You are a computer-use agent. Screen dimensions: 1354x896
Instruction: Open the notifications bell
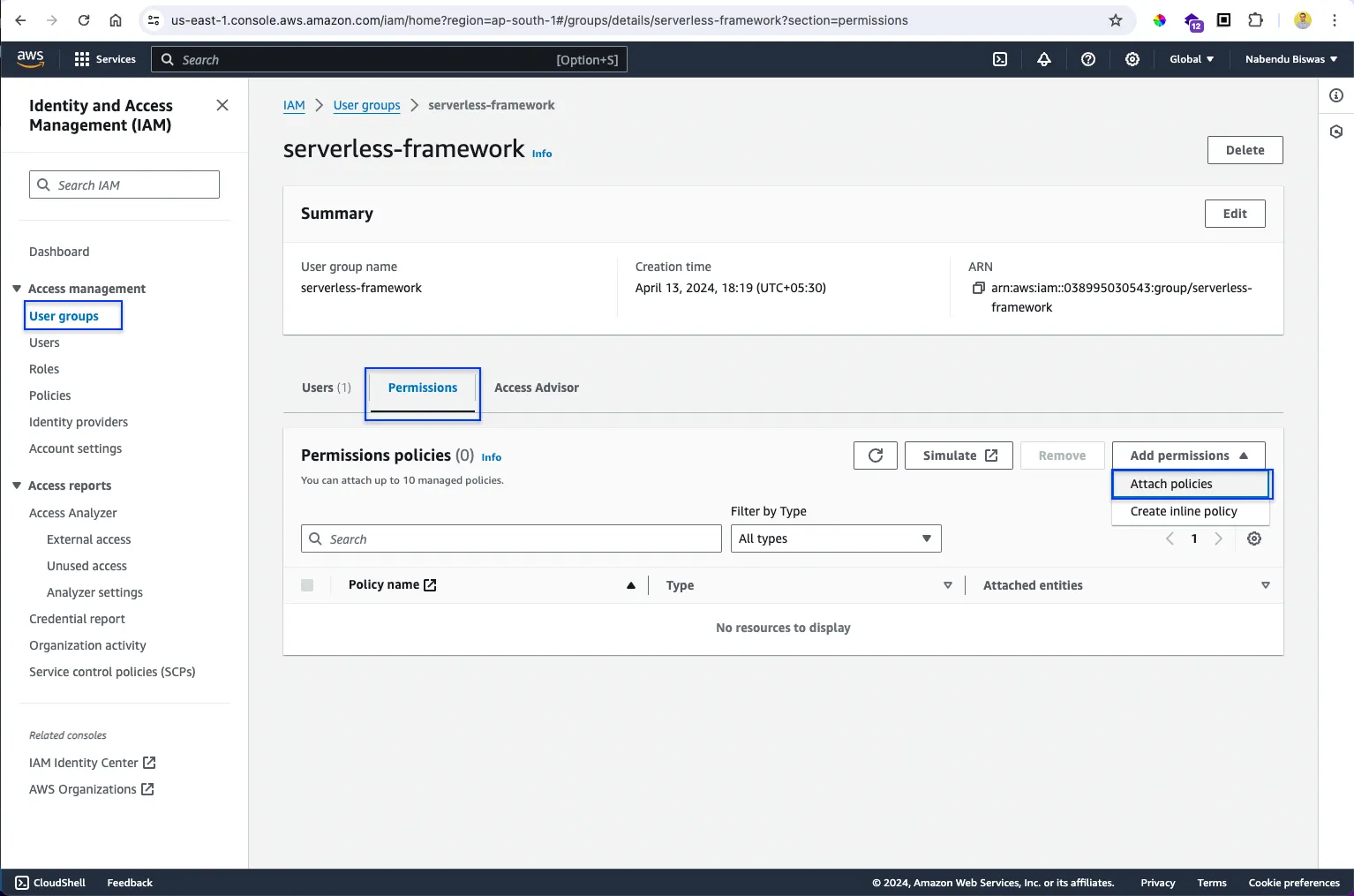[x=1044, y=59]
